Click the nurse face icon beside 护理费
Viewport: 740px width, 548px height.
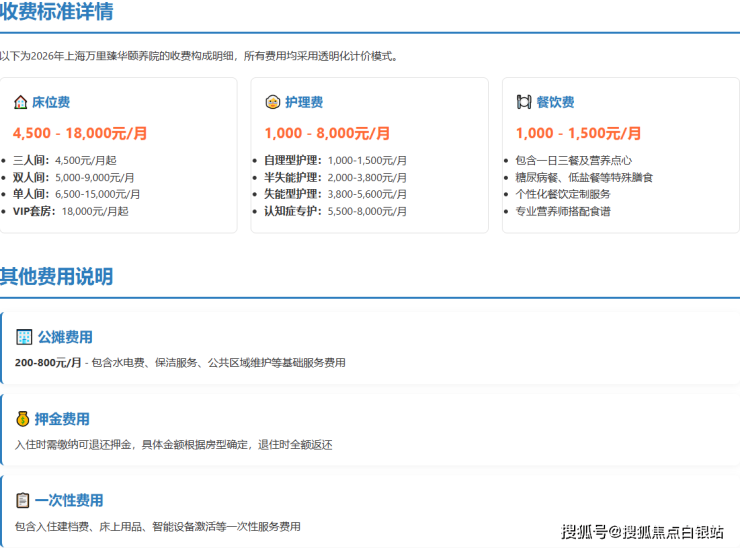[272, 102]
